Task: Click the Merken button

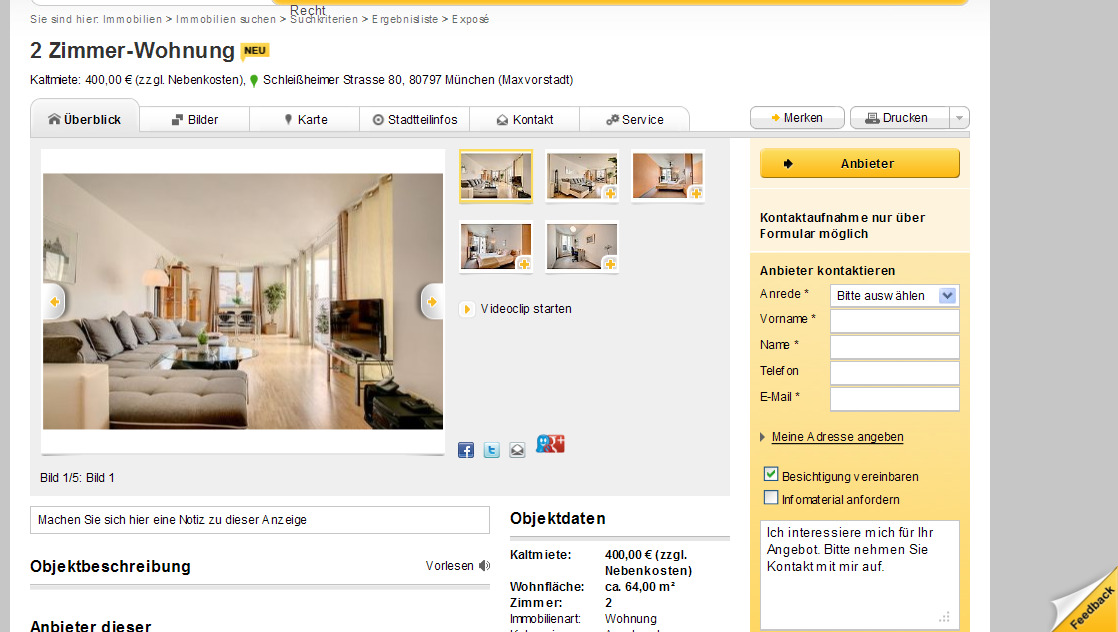Action: (x=797, y=118)
